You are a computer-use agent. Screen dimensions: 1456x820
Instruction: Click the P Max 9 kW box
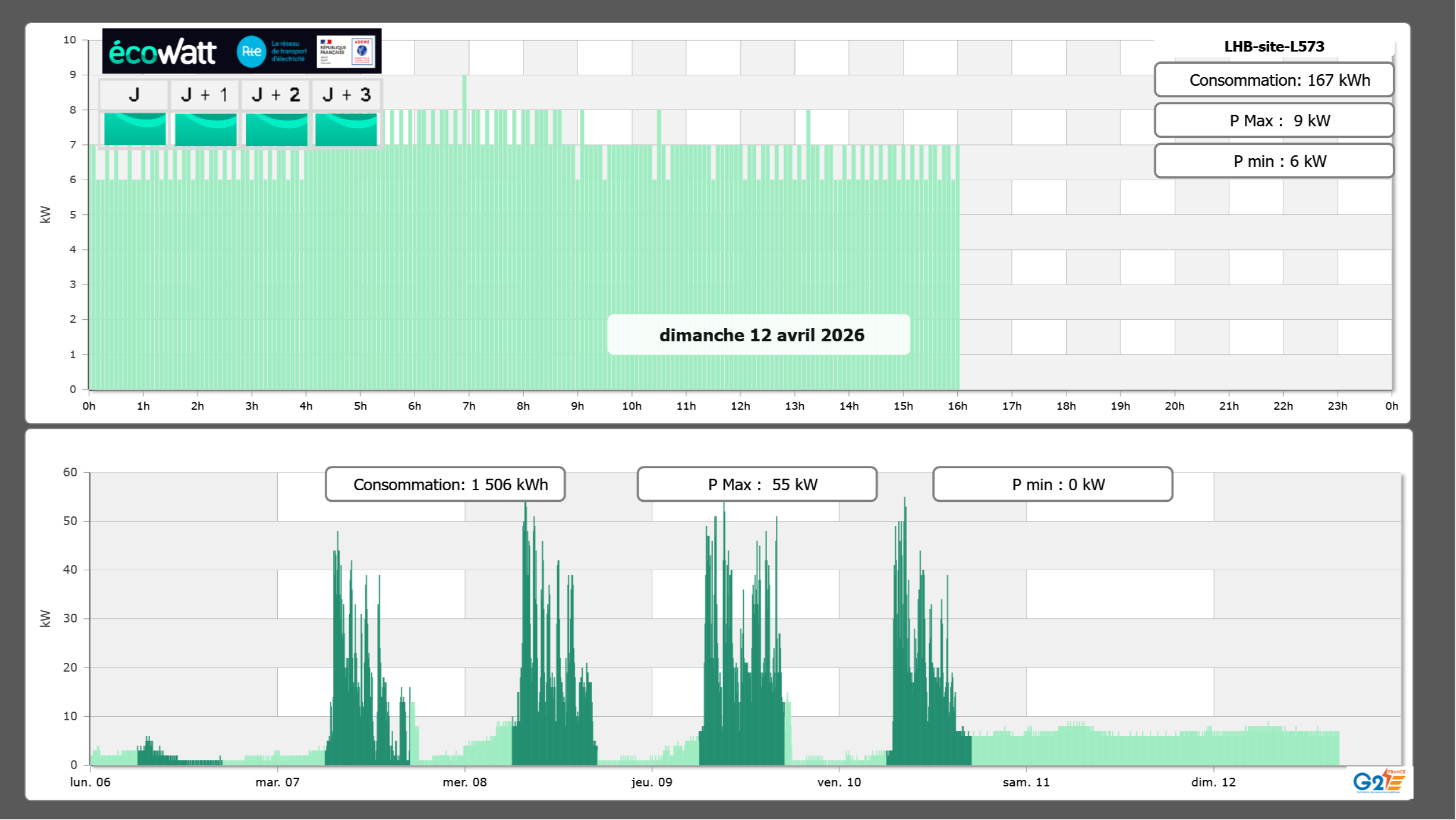1274,121
